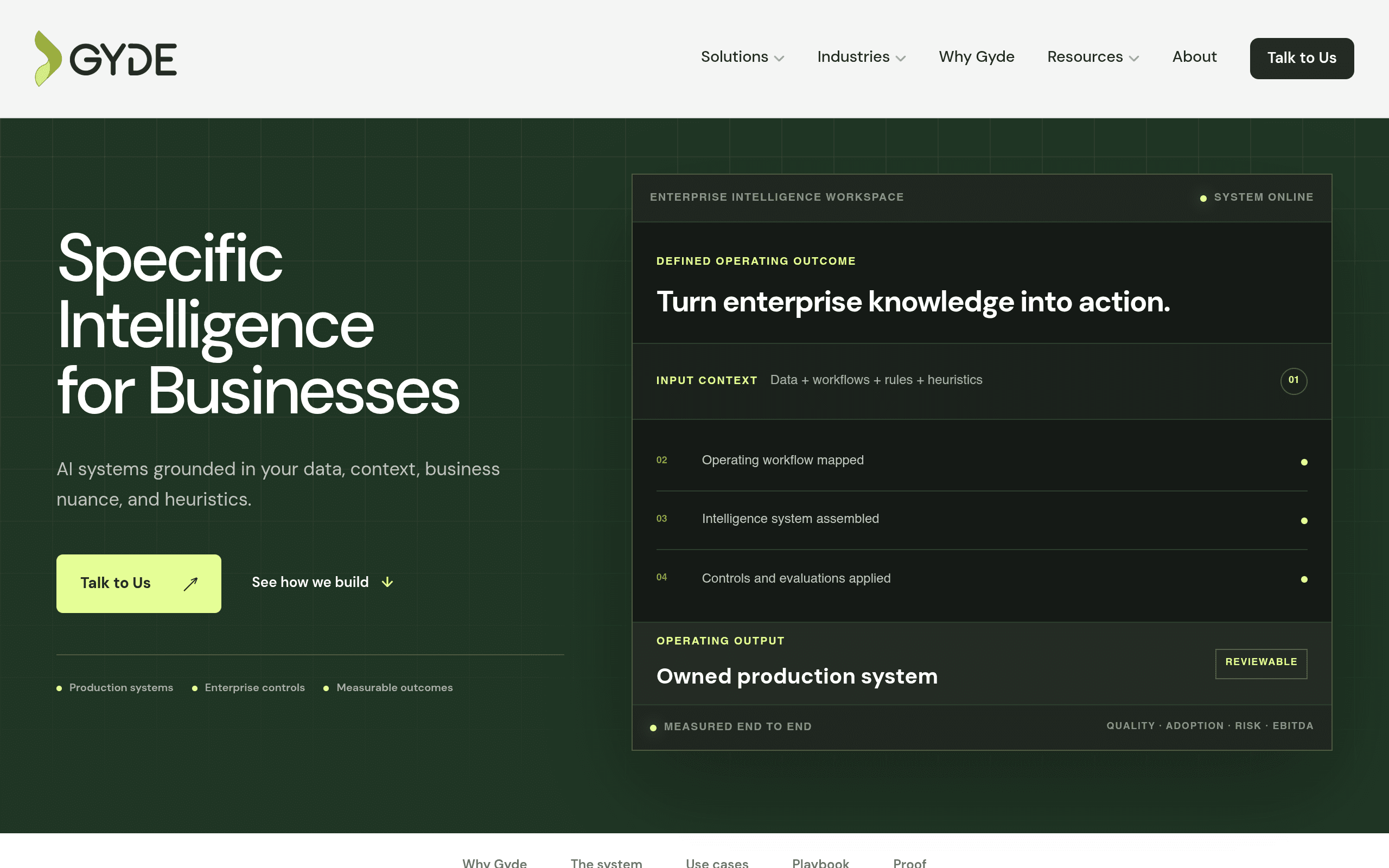Screen dimensions: 1389x868
Task: Click the status dot on Intelligence system assembled
Action: pyautogui.click(x=1304, y=521)
